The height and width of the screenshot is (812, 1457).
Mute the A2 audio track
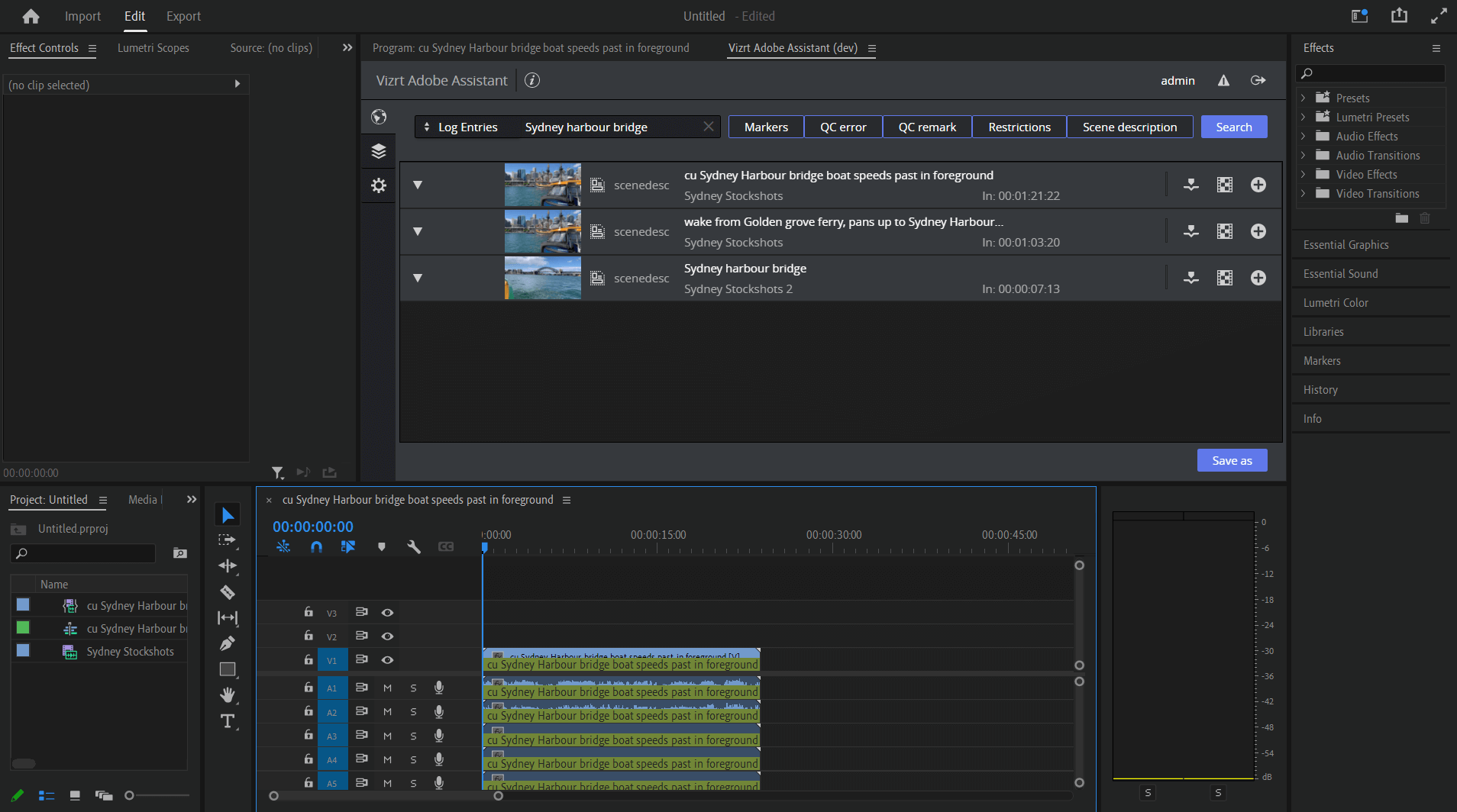point(387,711)
